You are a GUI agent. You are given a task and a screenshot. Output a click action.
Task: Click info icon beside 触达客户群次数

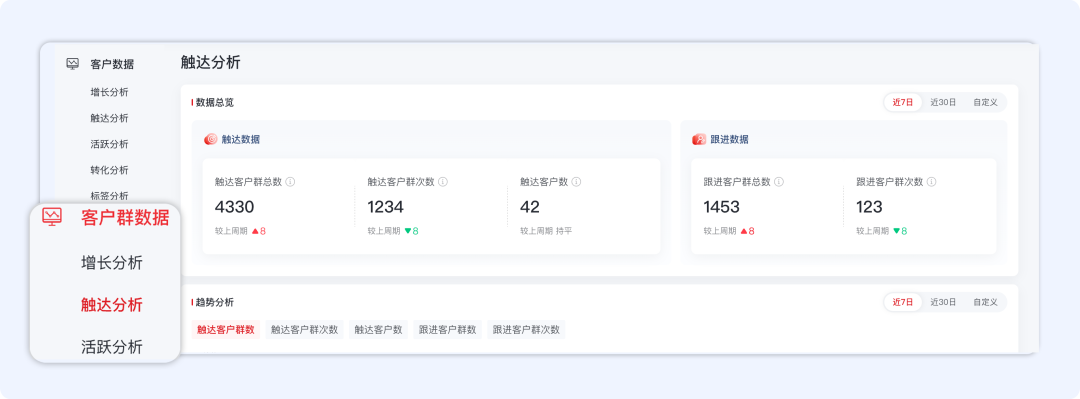coord(444,182)
